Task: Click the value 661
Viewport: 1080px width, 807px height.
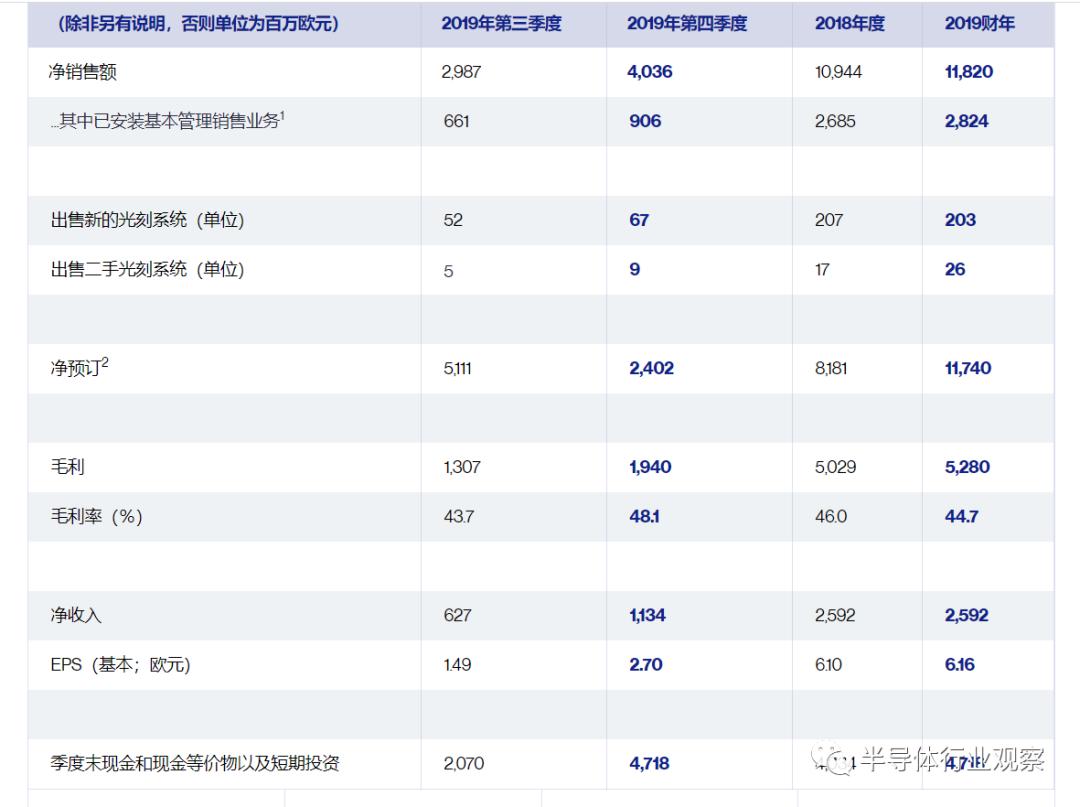Action: [x=457, y=121]
